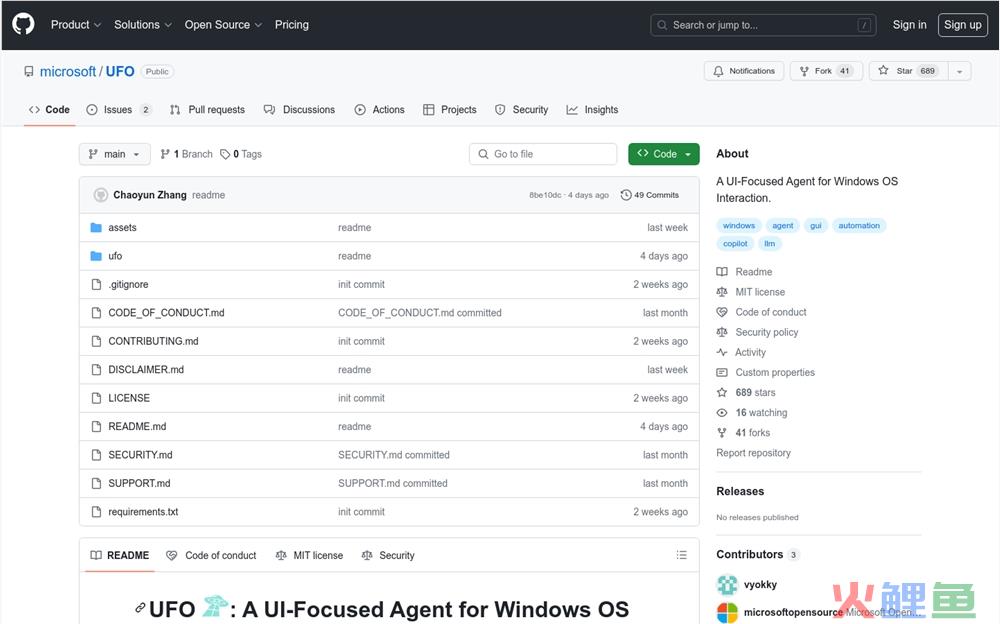Viewport: 1000px width, 624px height.
Task: Click the star icon next to 689 stars
Action: coord(722,392)
